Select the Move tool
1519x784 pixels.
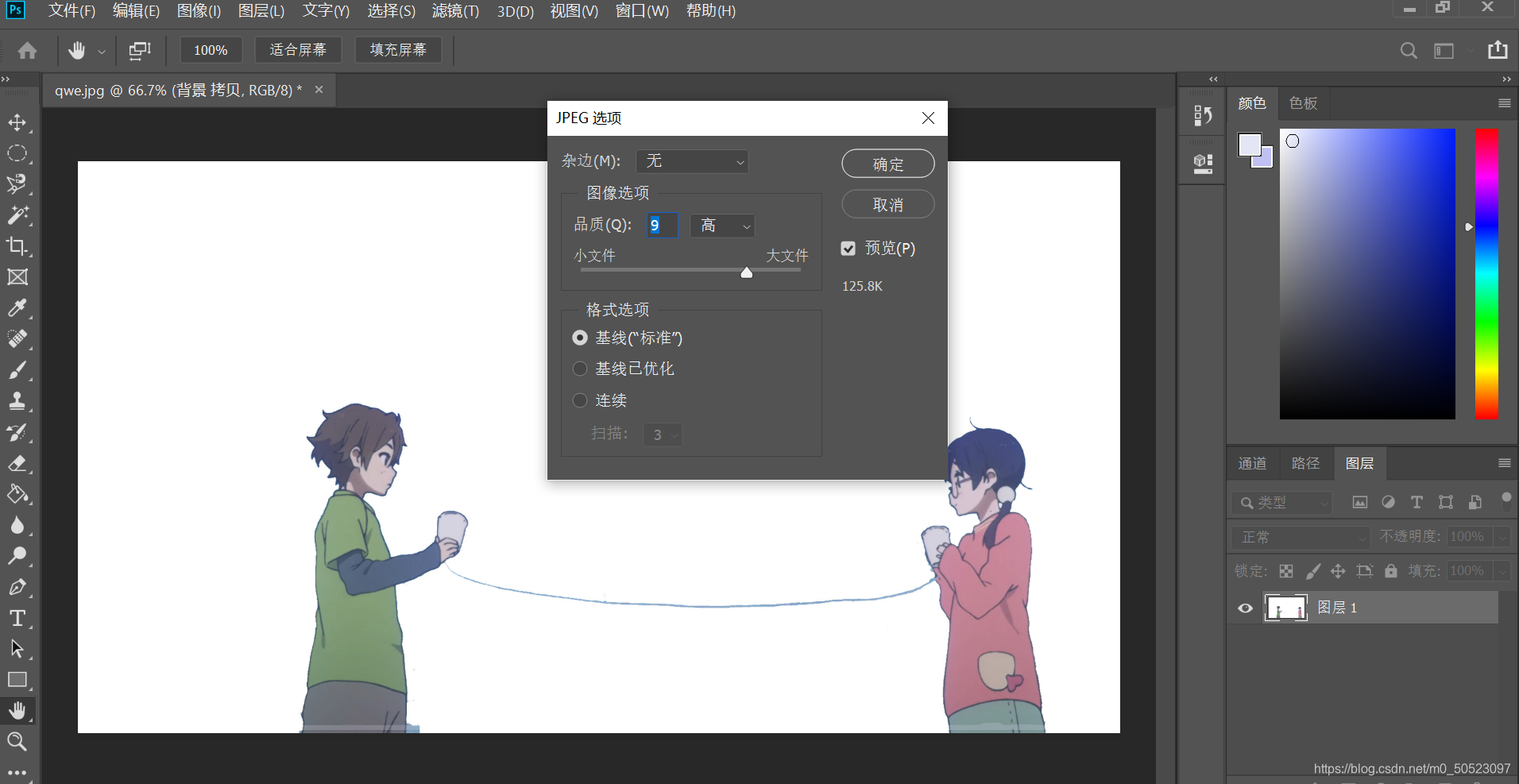(17, 123)
